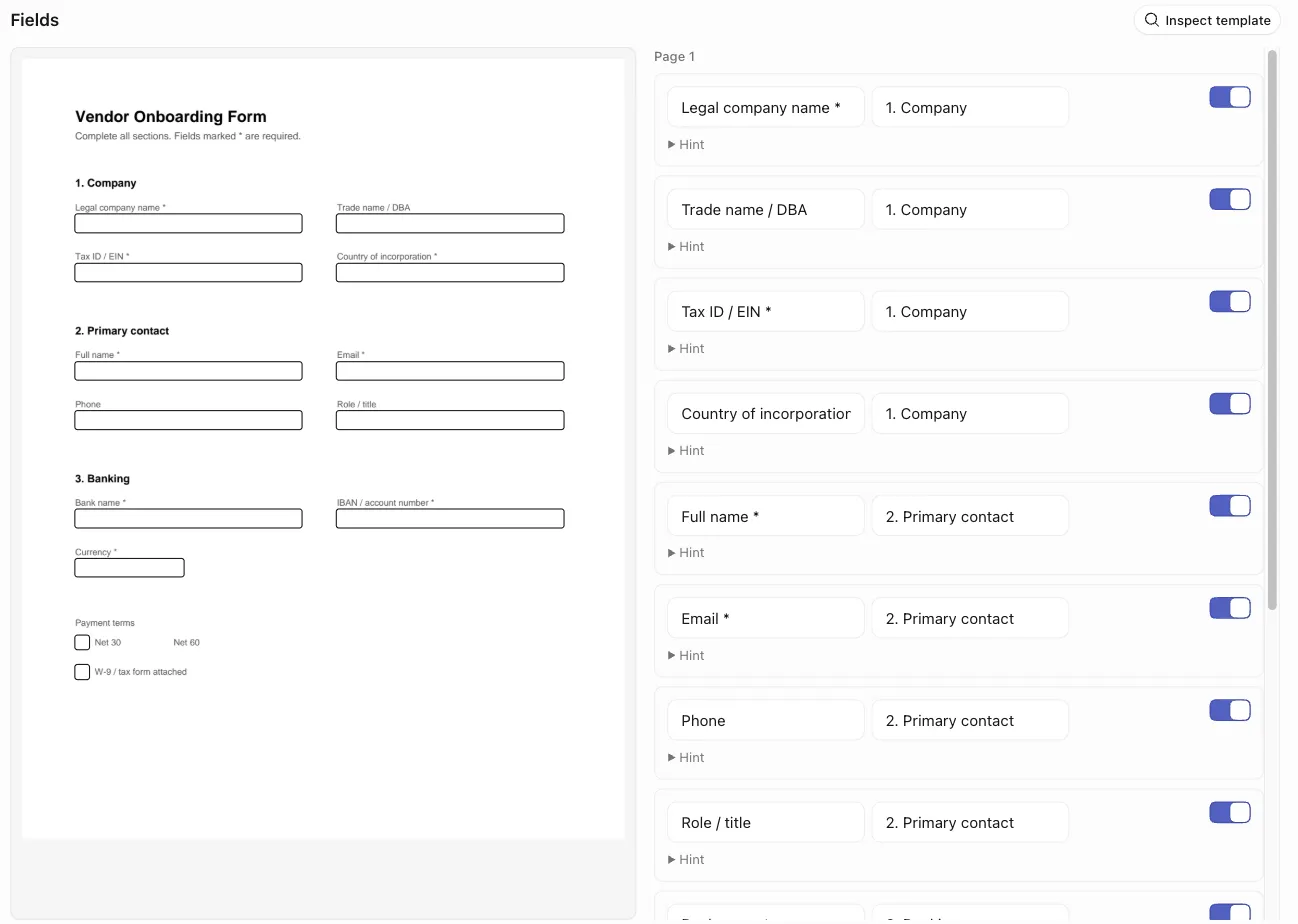The image size is (1298, 924).
Task: Disable the Full name field switch
Action: (x=1230, y=506)
